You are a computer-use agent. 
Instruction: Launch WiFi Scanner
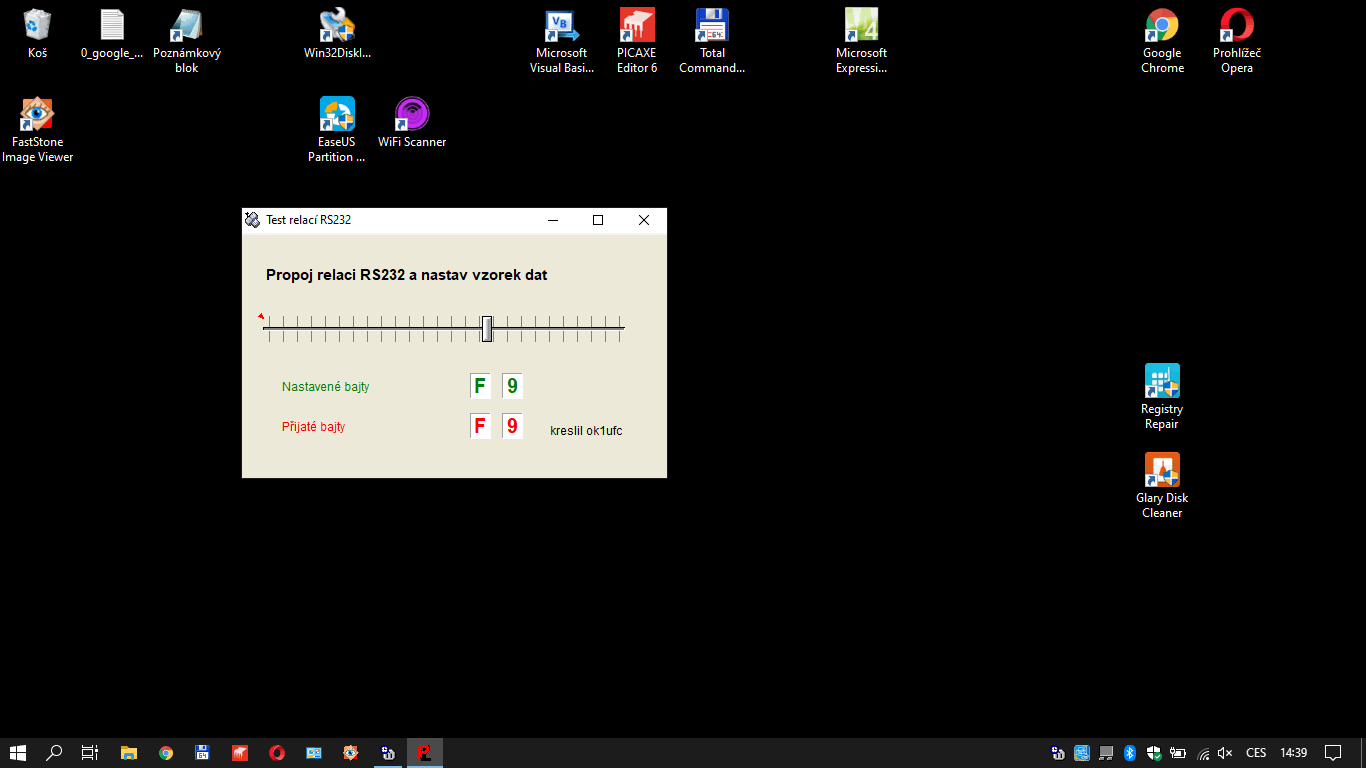(411, 112)
